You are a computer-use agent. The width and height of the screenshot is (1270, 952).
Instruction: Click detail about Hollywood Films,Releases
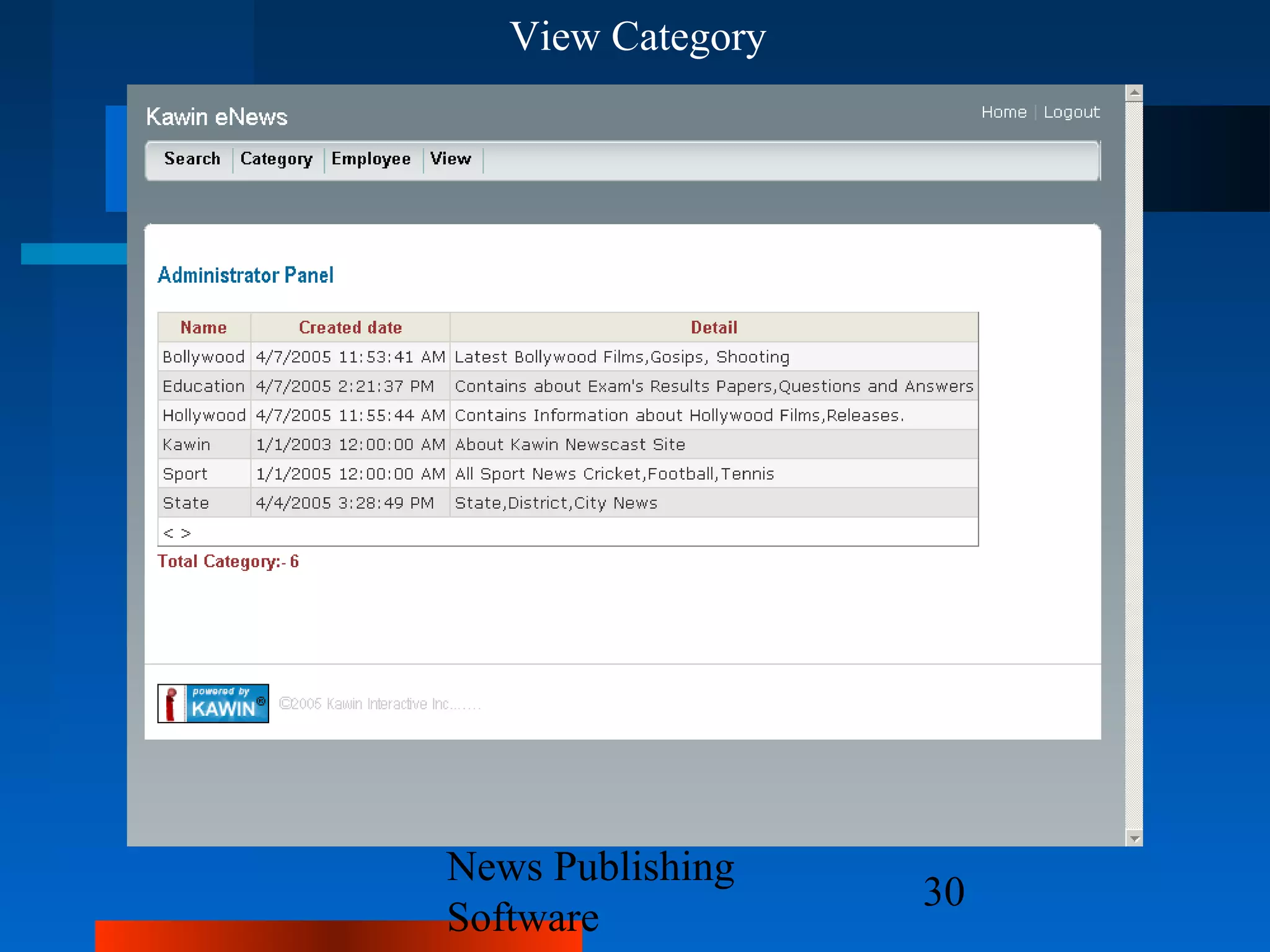click(x=680, y=415)
